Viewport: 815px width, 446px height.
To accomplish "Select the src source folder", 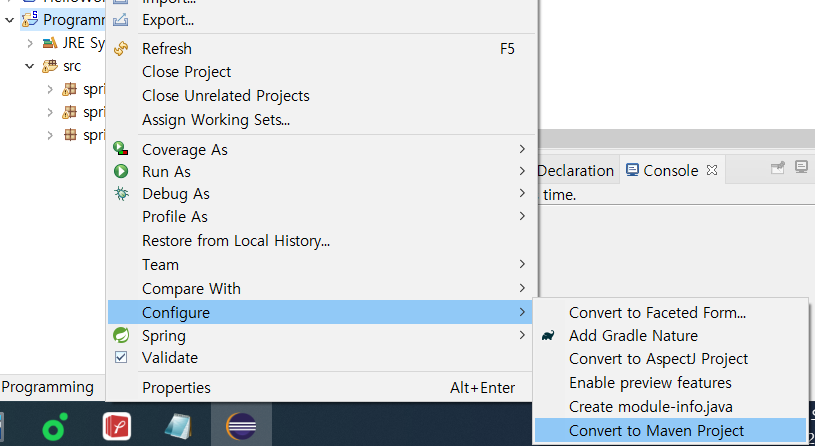I will tap(72, 66).
